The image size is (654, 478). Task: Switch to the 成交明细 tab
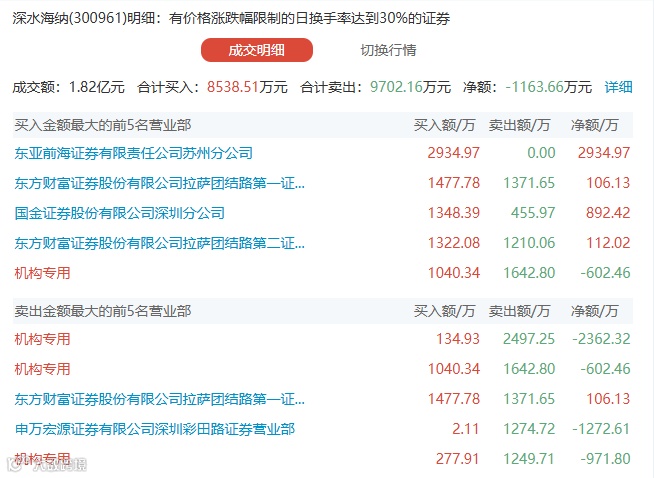257,50
